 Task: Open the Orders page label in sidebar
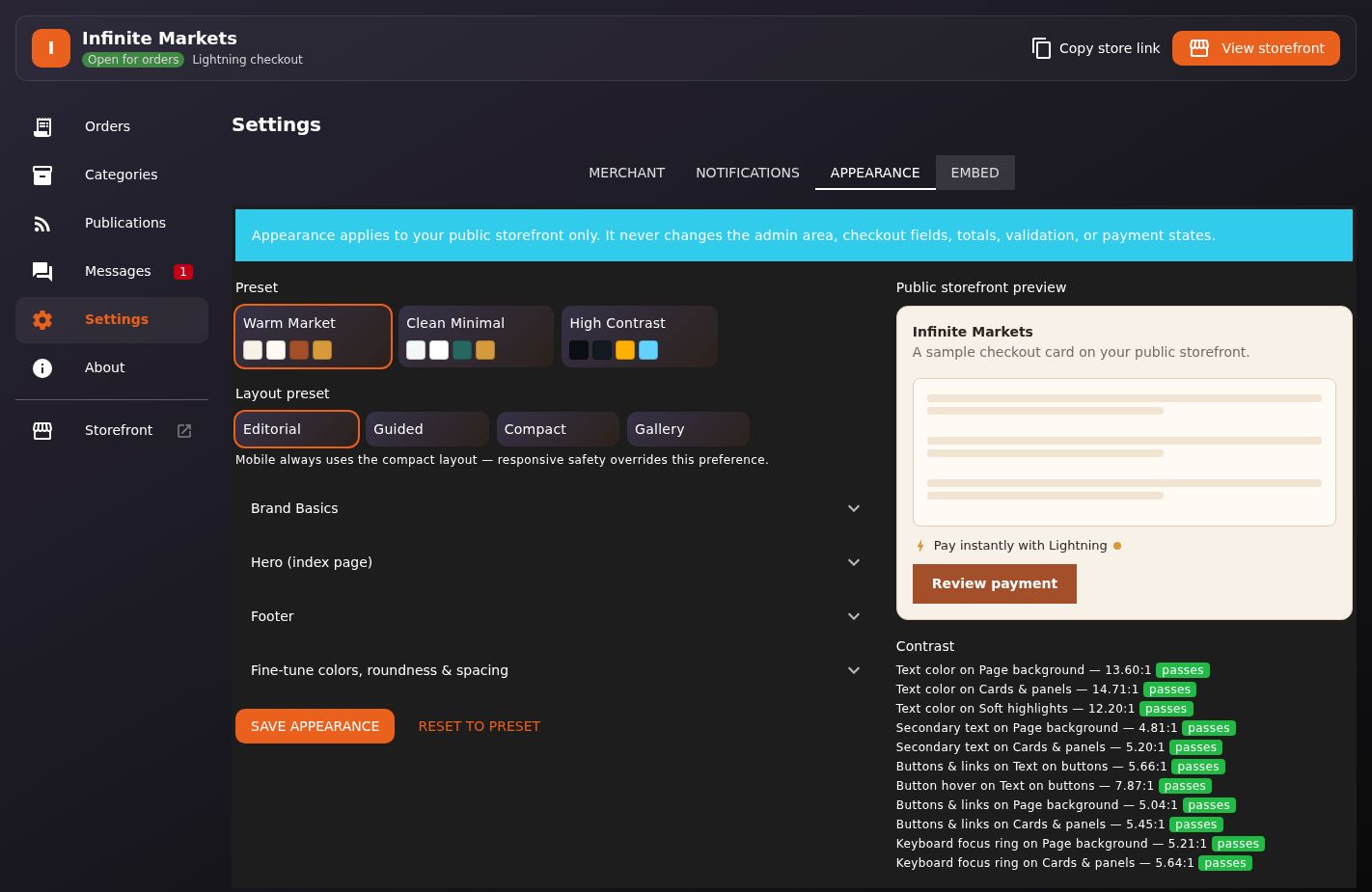pos(107,126)
